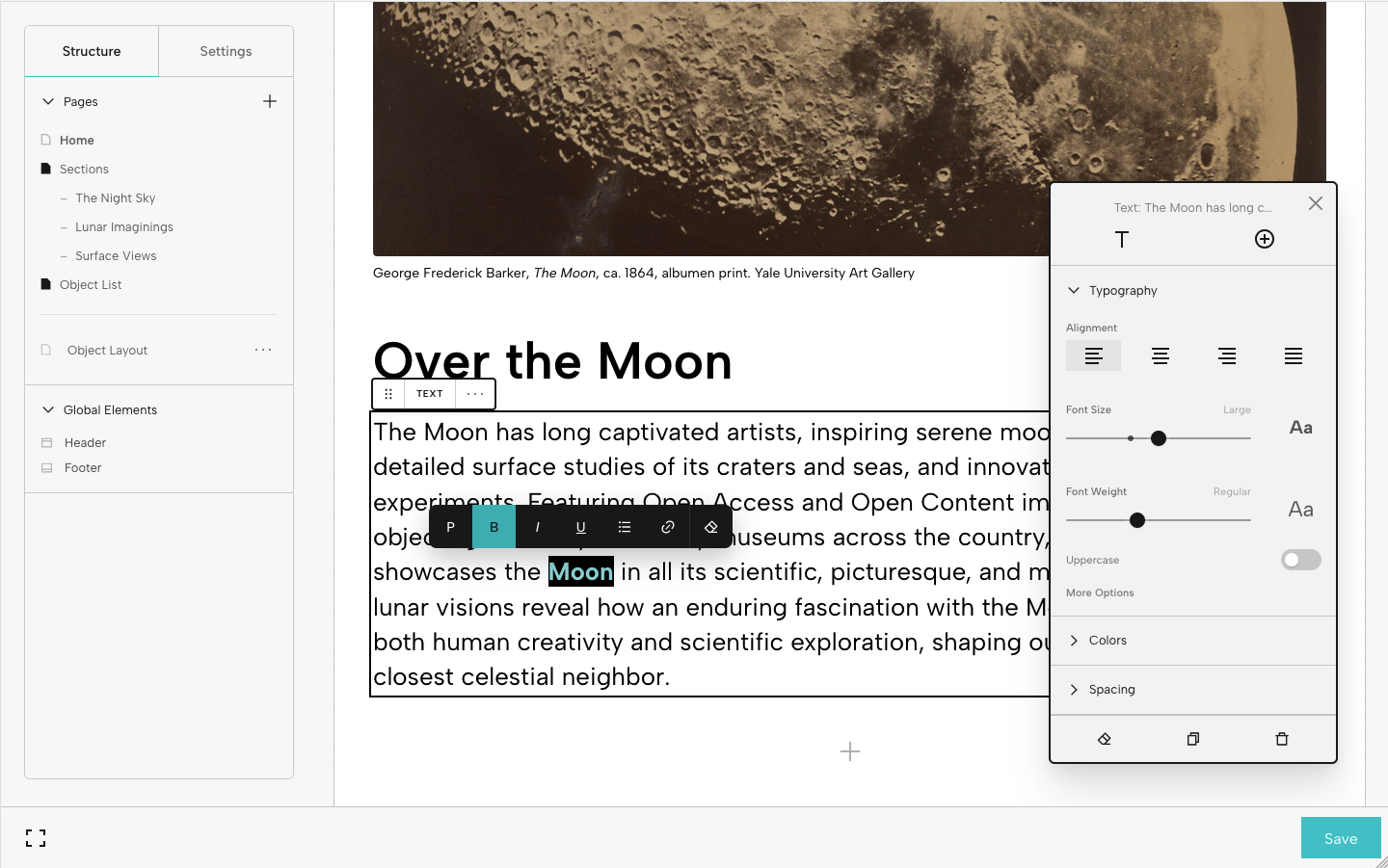Open Surface Views section
Image resolution: width=1388 pixels, height=868 pixels.
(116, 255)
